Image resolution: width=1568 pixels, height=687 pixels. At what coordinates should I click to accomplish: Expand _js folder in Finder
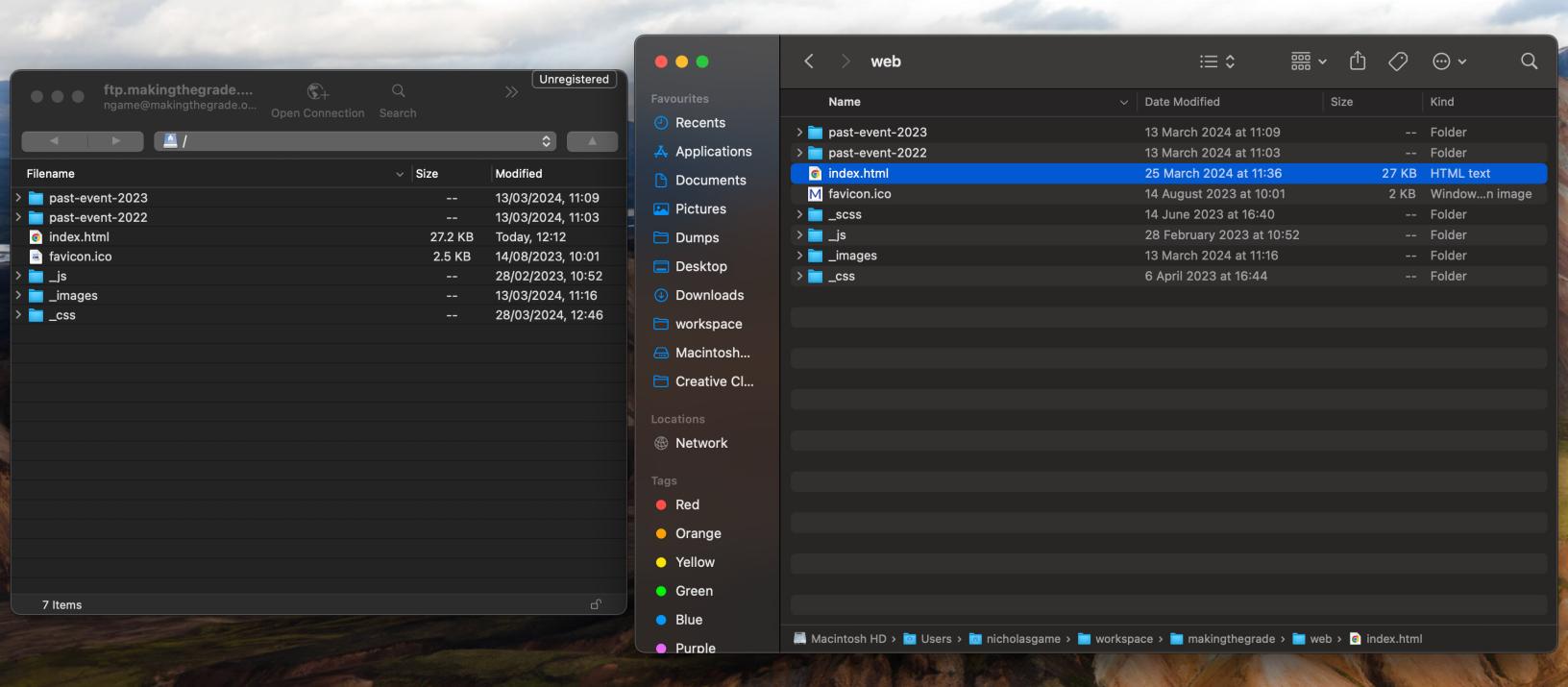(798, 235)
